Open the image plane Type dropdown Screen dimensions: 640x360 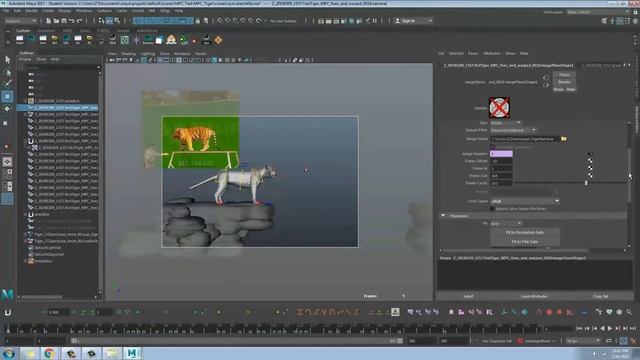click(x=506, y=123)
